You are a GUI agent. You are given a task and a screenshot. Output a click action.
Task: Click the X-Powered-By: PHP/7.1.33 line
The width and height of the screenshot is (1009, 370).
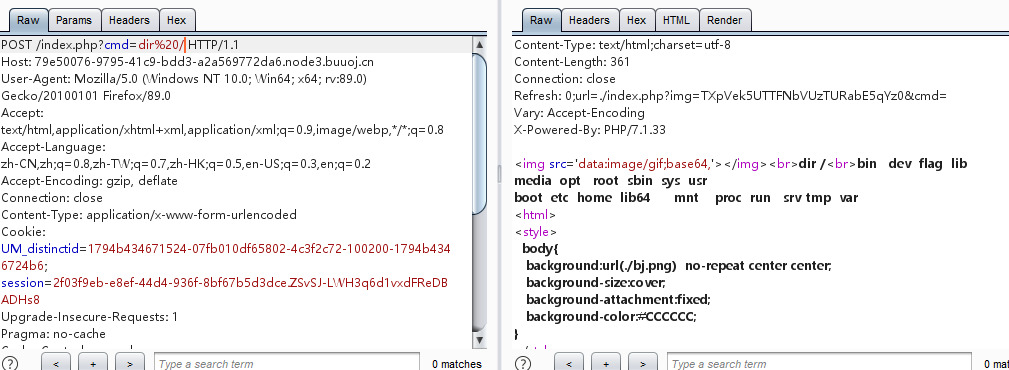point(590,129)
